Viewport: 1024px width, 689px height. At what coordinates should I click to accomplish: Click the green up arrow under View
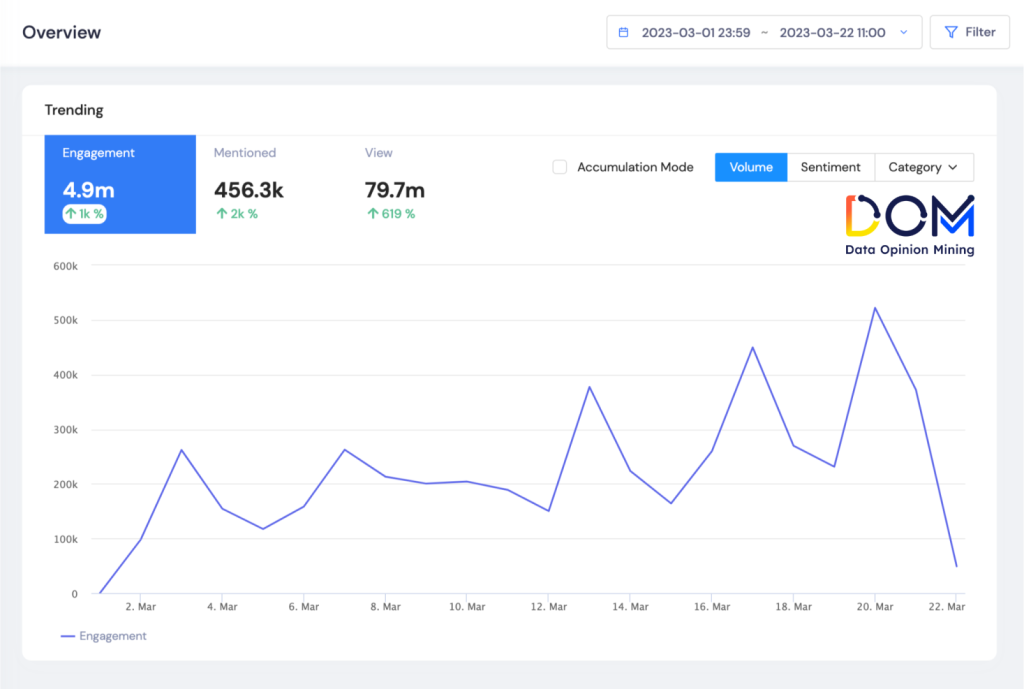coord(372,214)
